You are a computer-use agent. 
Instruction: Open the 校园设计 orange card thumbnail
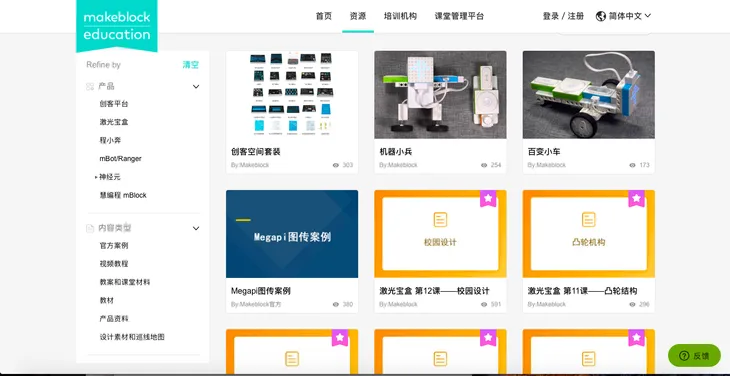pos(440,234)
